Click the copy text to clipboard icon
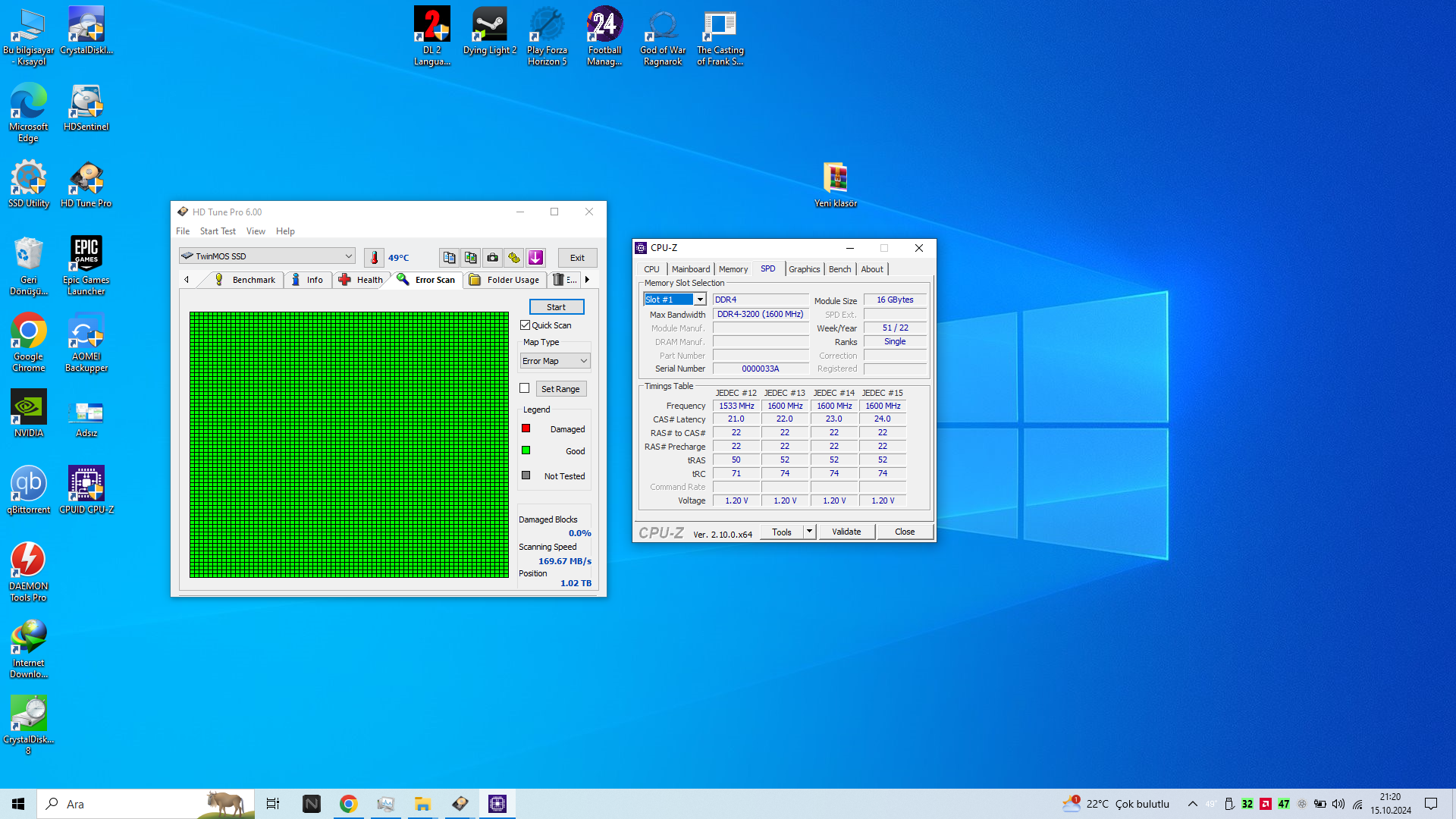This screenshot has width=1456, height=819. pyautogui.click(x=449, y=258)
